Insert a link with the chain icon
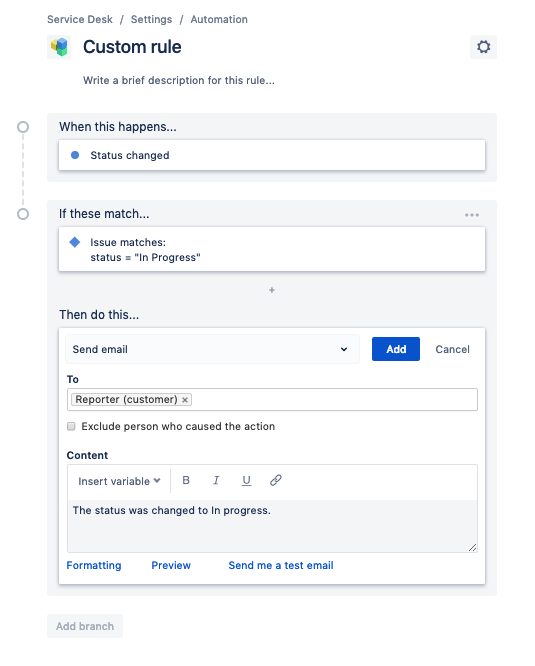The width and height of the screenshot is (535, 666). pos(276,480)
